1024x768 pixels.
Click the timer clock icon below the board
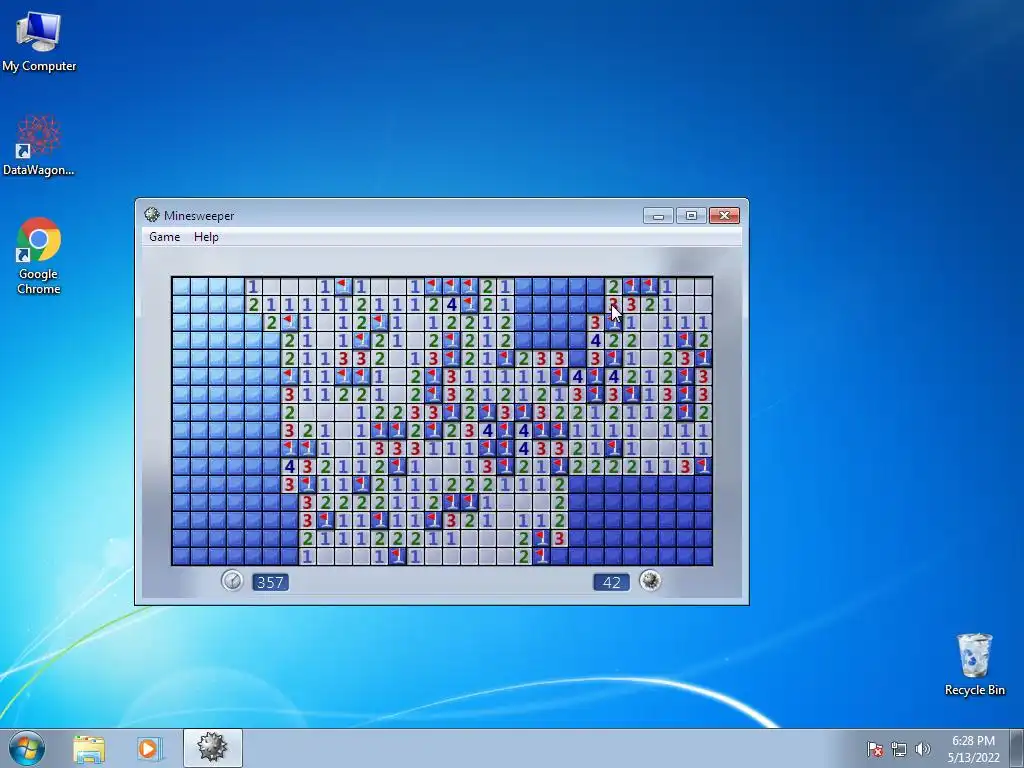[232, 581]
